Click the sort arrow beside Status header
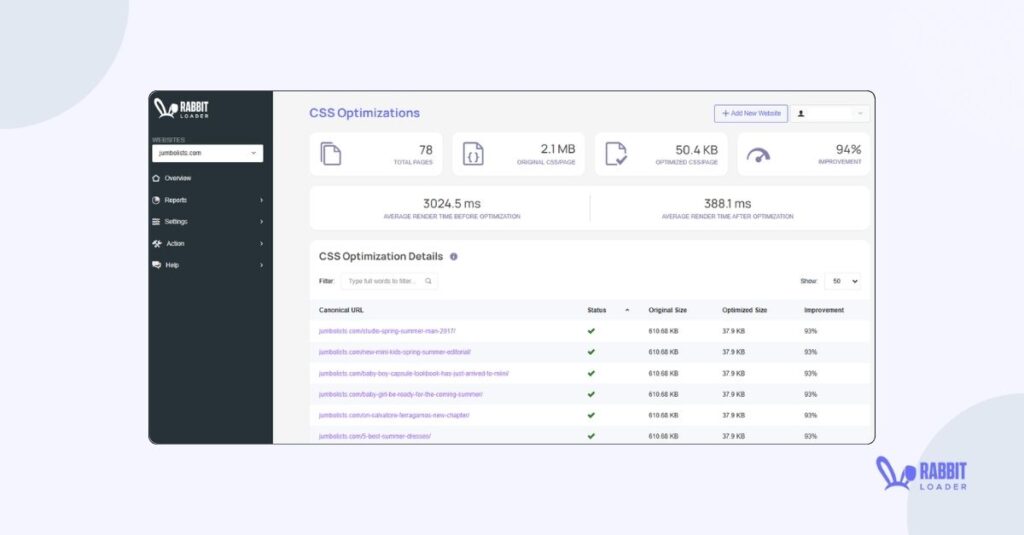Viewport: 1024px width, 535px height. tap(627, 310)
